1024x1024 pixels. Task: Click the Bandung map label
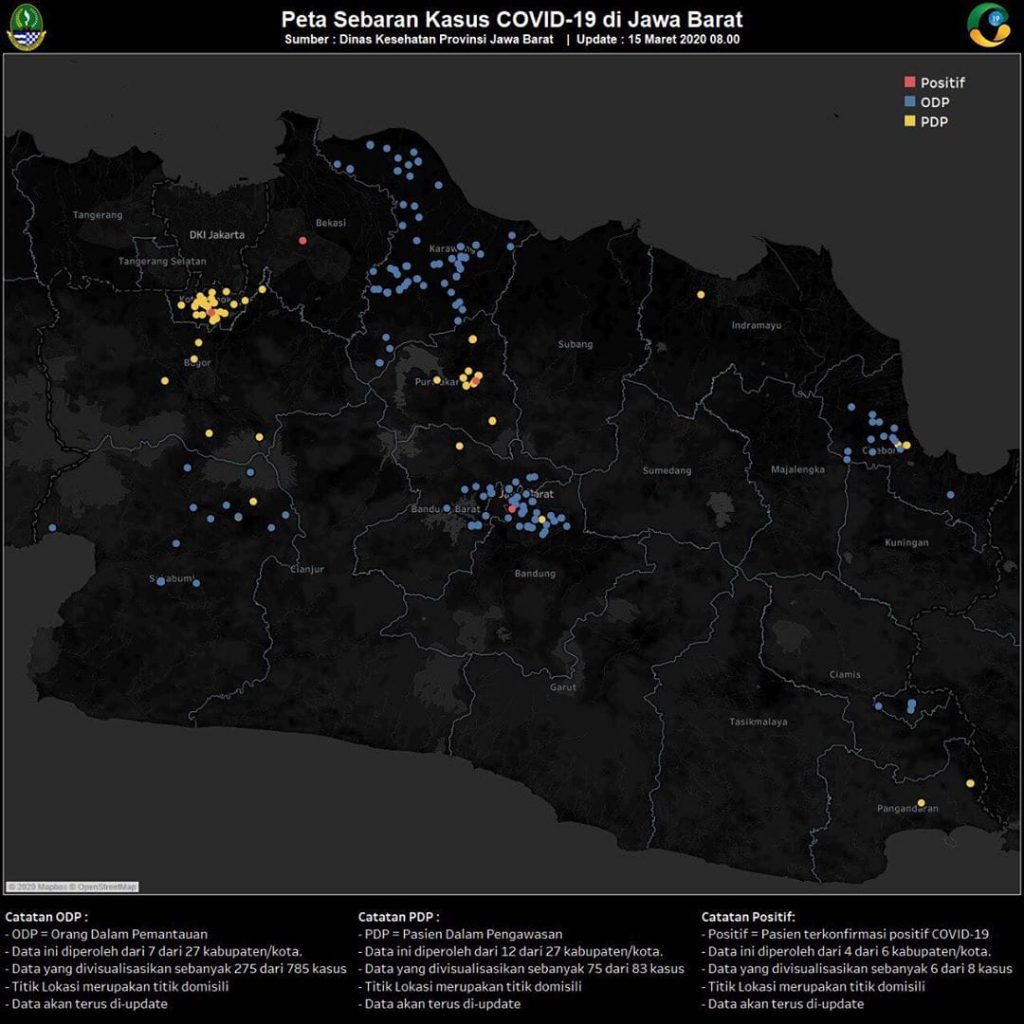pos(535,573)
